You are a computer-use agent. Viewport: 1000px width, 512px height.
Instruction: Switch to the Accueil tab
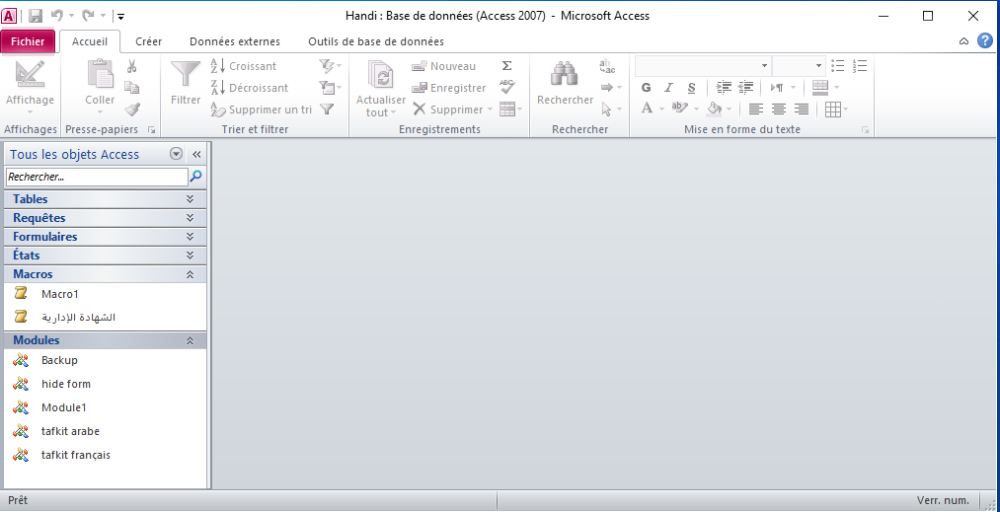(90, 41)
